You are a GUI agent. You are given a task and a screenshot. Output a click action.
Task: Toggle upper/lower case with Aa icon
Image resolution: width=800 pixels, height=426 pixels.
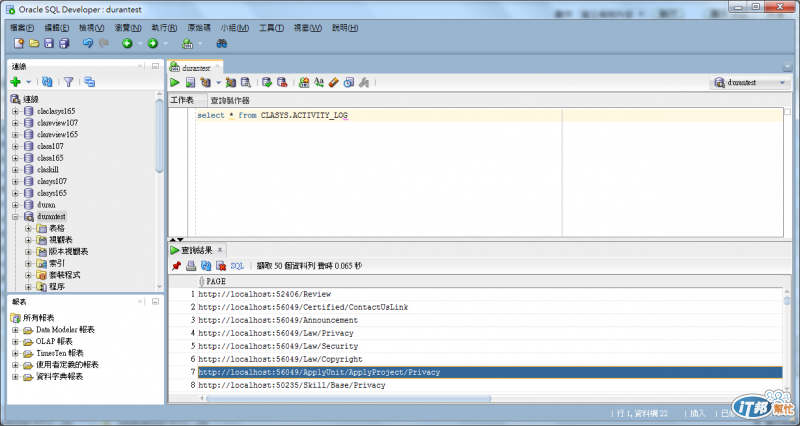[319, 82]
